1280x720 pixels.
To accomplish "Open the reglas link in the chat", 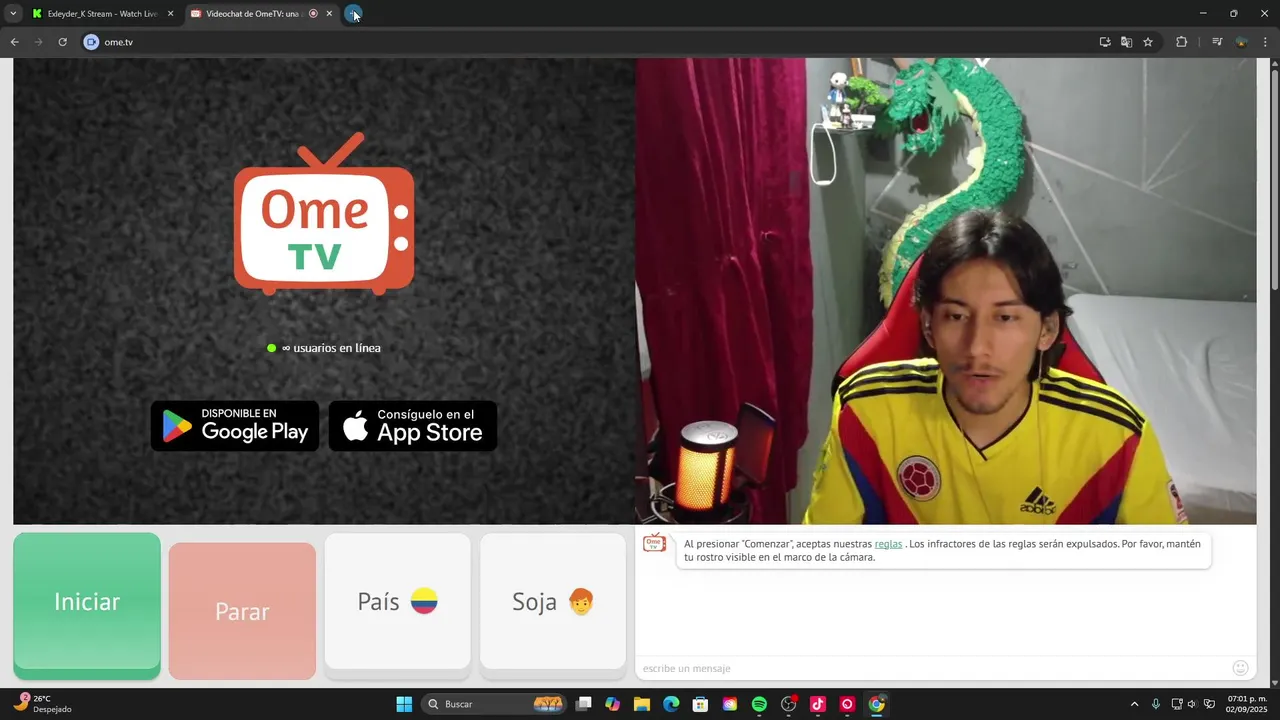I will [x=888, y=544].
